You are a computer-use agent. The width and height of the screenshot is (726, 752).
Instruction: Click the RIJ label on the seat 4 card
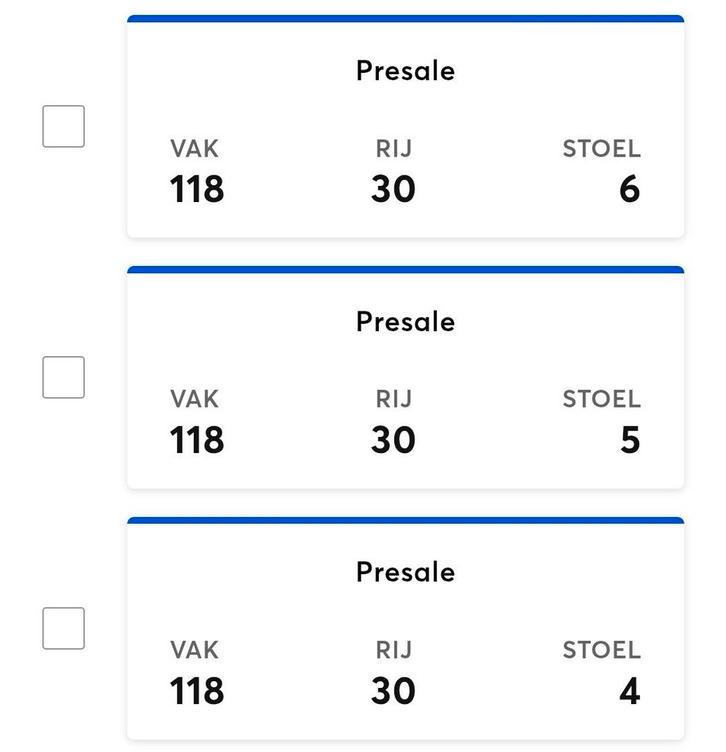tap(393, 650)
